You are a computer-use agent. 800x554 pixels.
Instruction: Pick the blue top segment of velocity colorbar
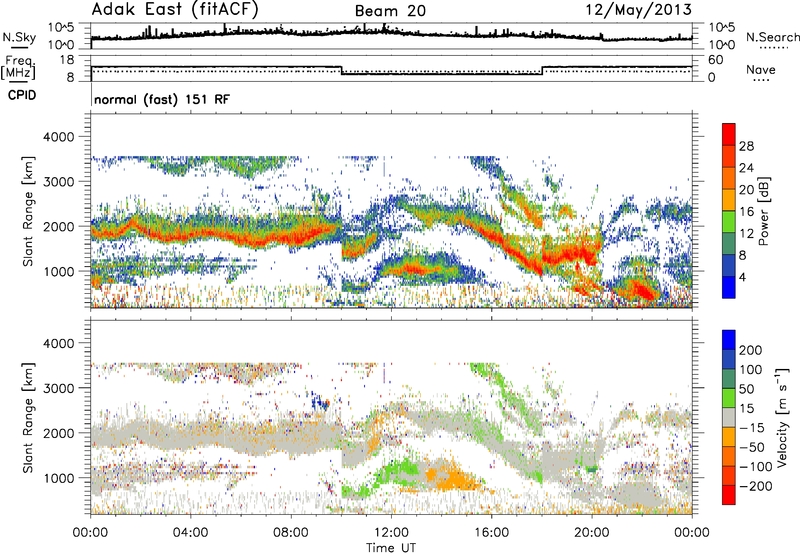[x=729, y=340]
